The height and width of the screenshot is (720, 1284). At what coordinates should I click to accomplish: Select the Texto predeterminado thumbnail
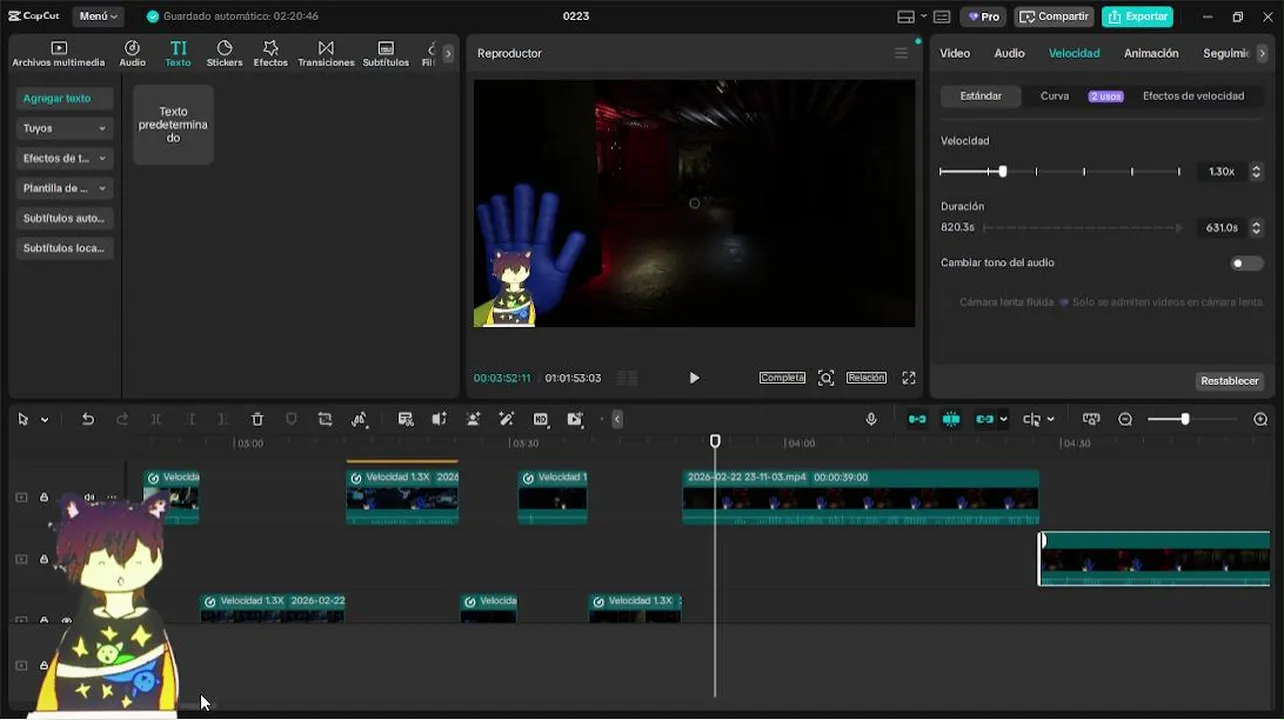pyautogui.click(x=173, y=124)
